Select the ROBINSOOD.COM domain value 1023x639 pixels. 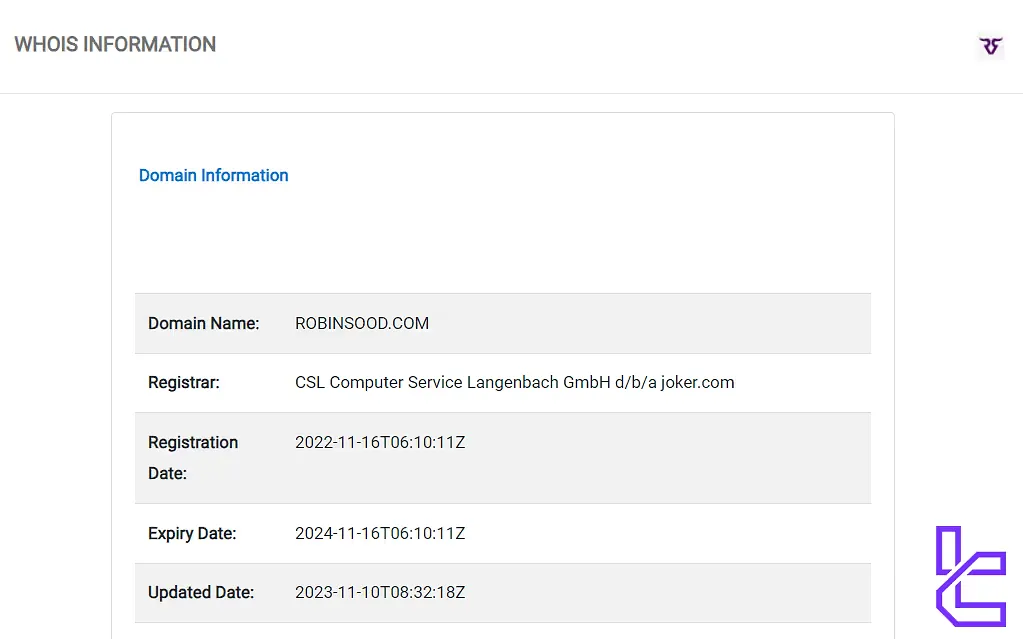[x=362, y=323]
